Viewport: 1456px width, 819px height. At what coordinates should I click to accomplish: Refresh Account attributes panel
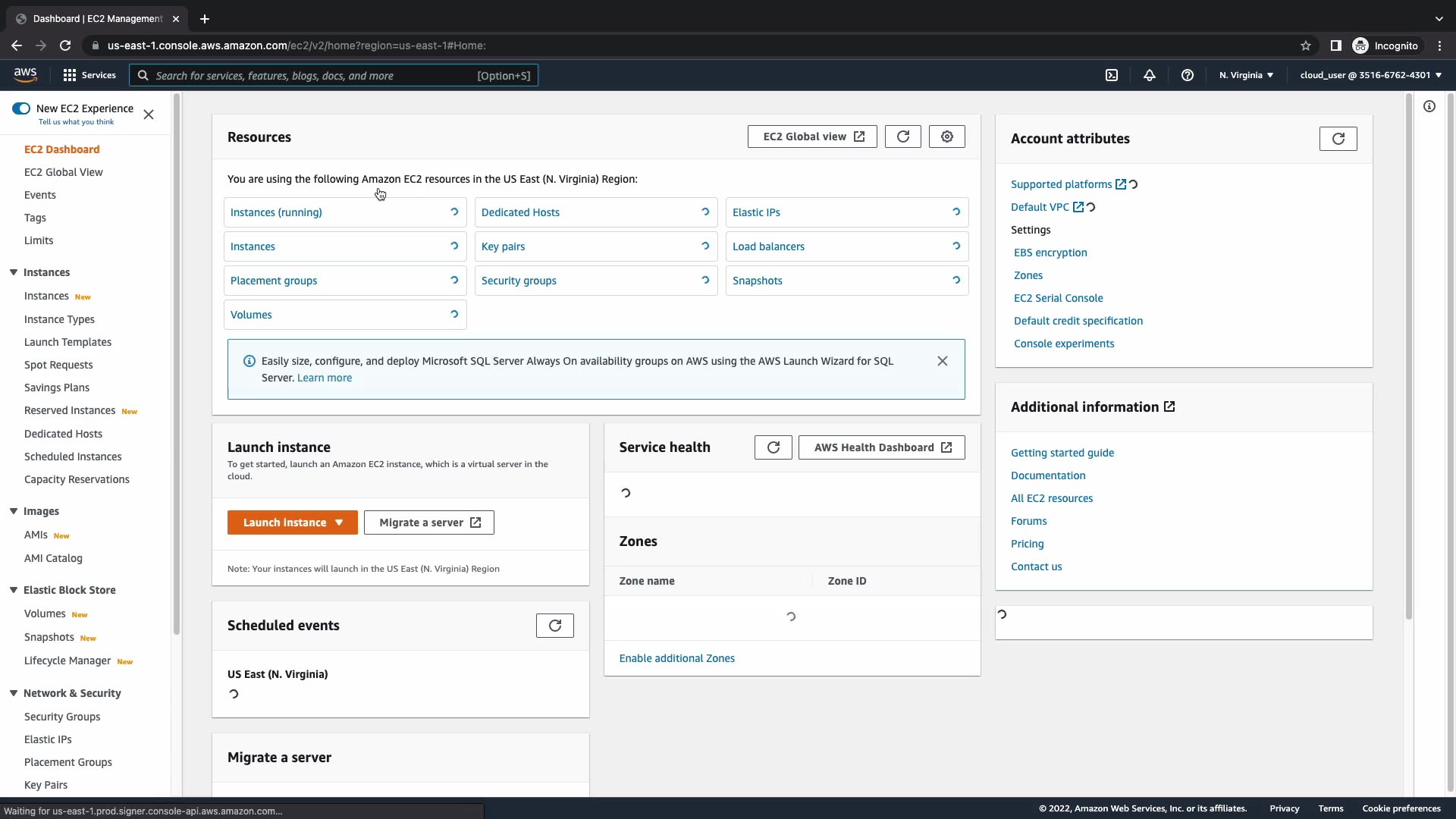1338,139
